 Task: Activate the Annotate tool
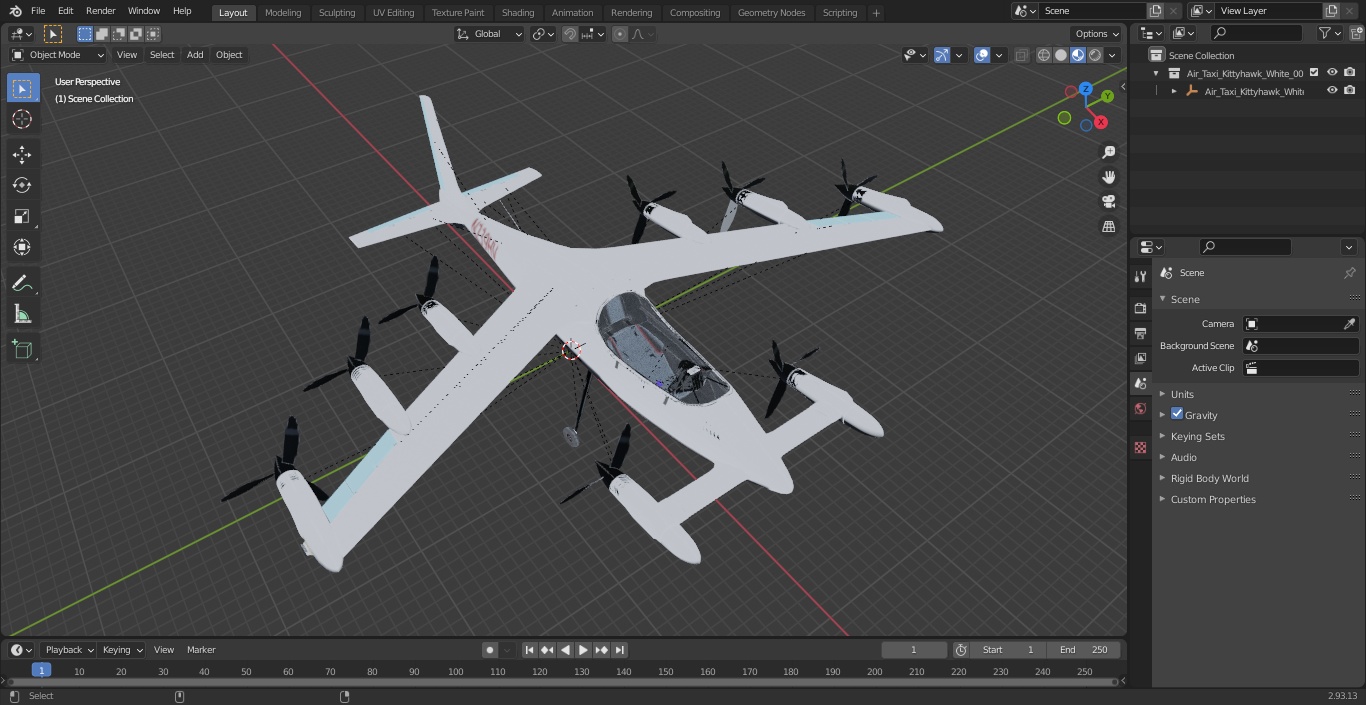[x=22, y=284]
